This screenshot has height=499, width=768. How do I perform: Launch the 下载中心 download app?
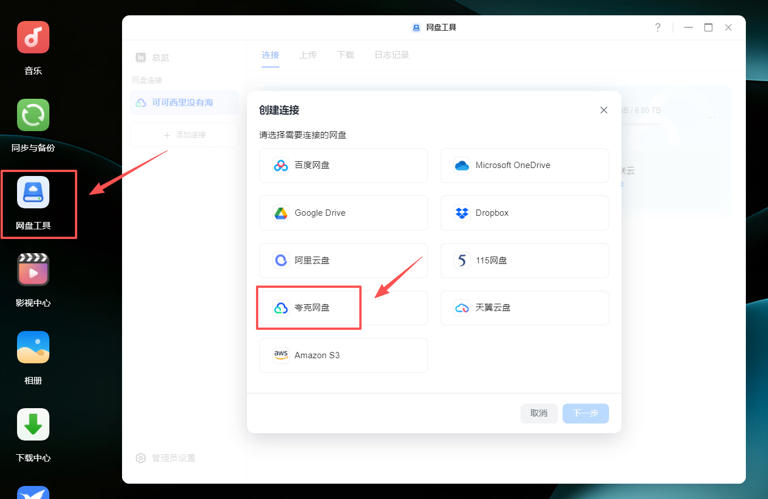point(33,425)
